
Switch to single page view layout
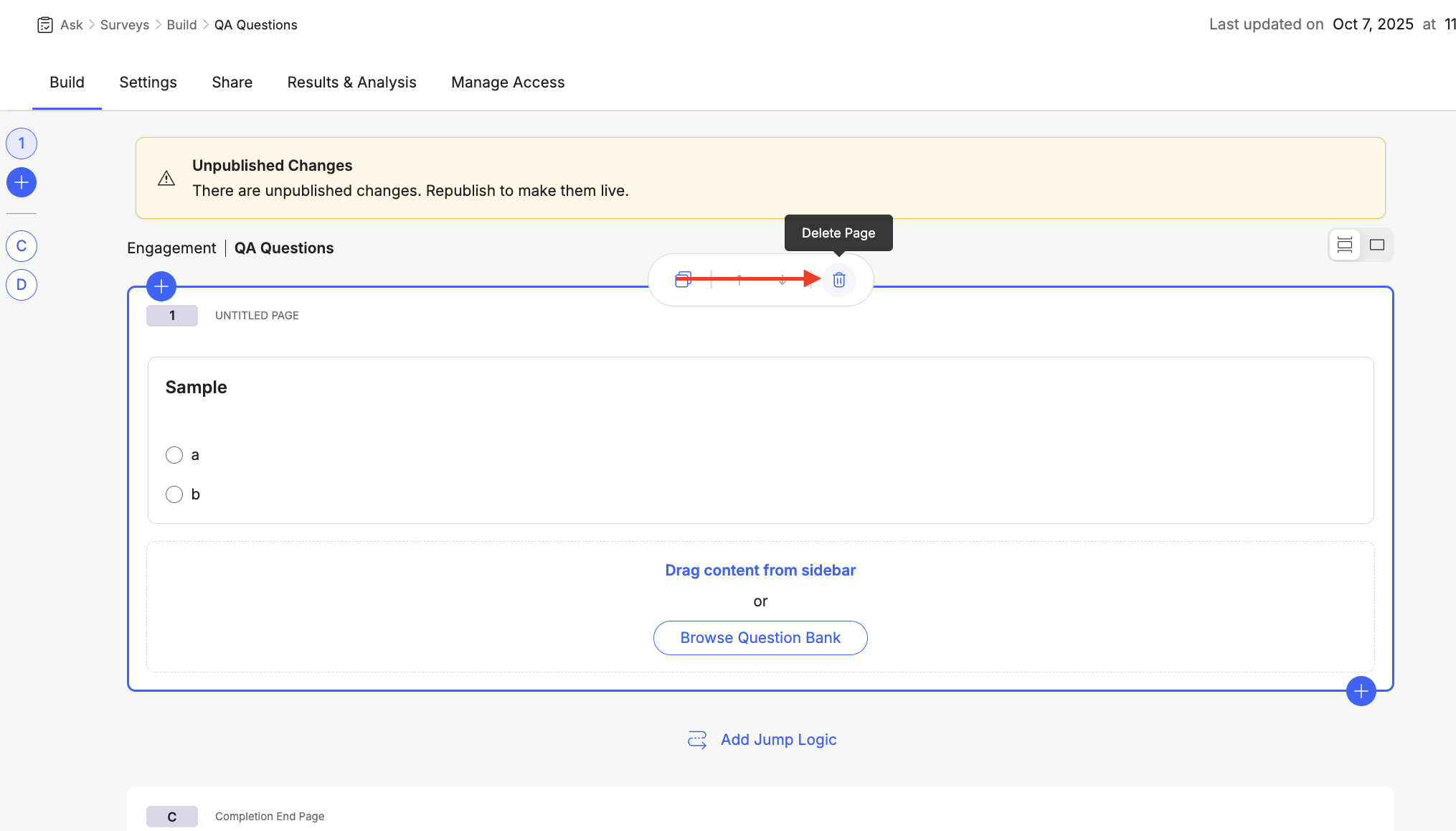[x=1377, y=245]
